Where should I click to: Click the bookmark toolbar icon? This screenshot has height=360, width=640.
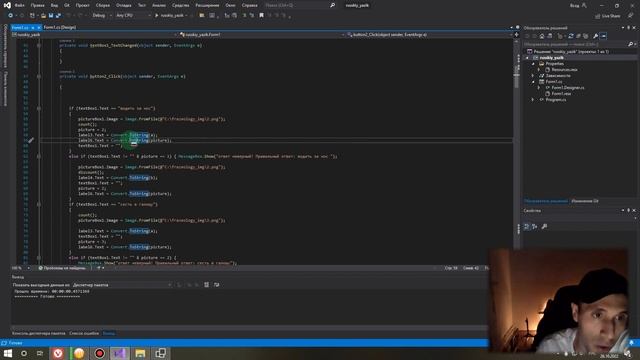[x=262, y=16]
